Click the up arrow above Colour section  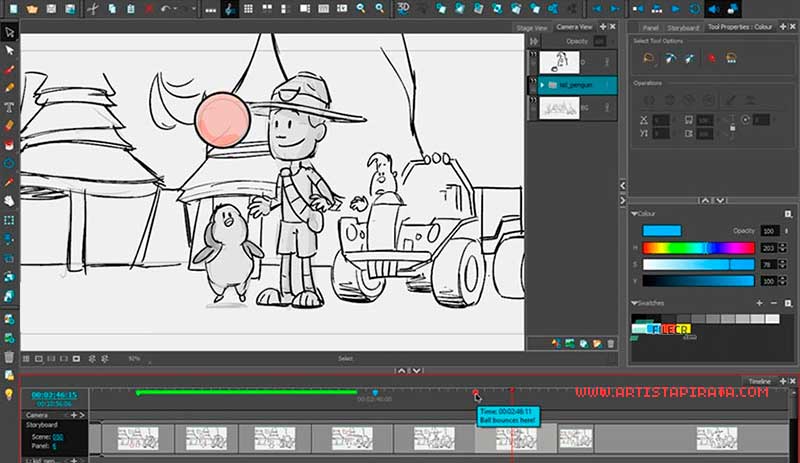(x=705, y=201)
